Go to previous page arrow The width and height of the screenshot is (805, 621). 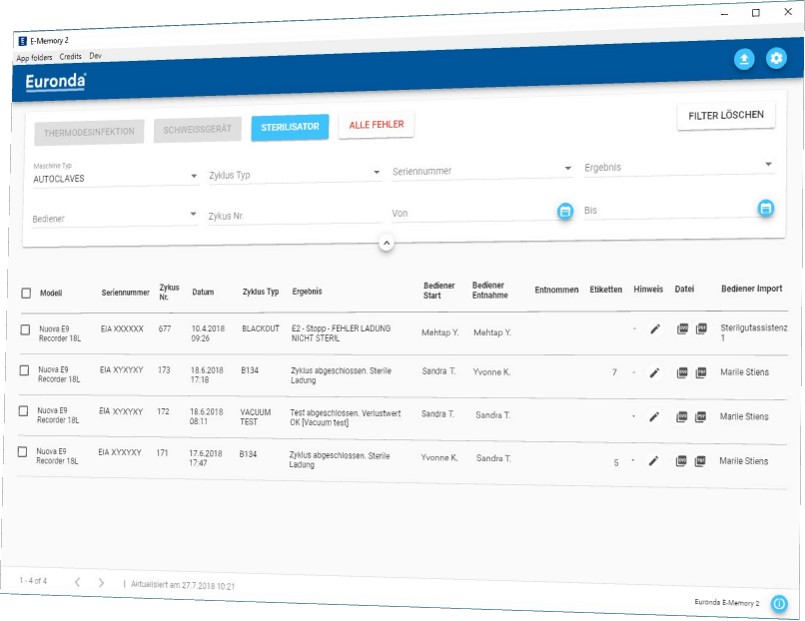pos(77,582)
